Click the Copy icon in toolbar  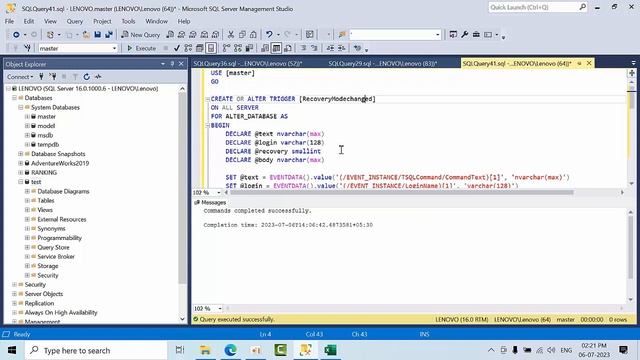coord(242,35)
